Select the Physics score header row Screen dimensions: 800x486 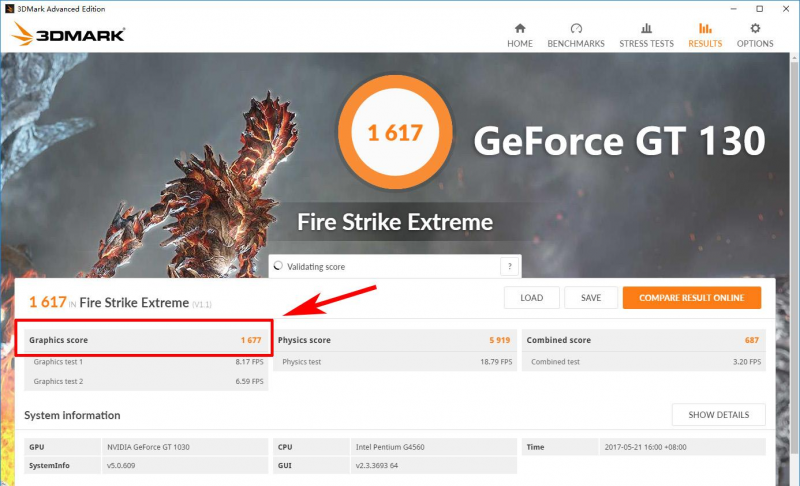pos(393,340)
